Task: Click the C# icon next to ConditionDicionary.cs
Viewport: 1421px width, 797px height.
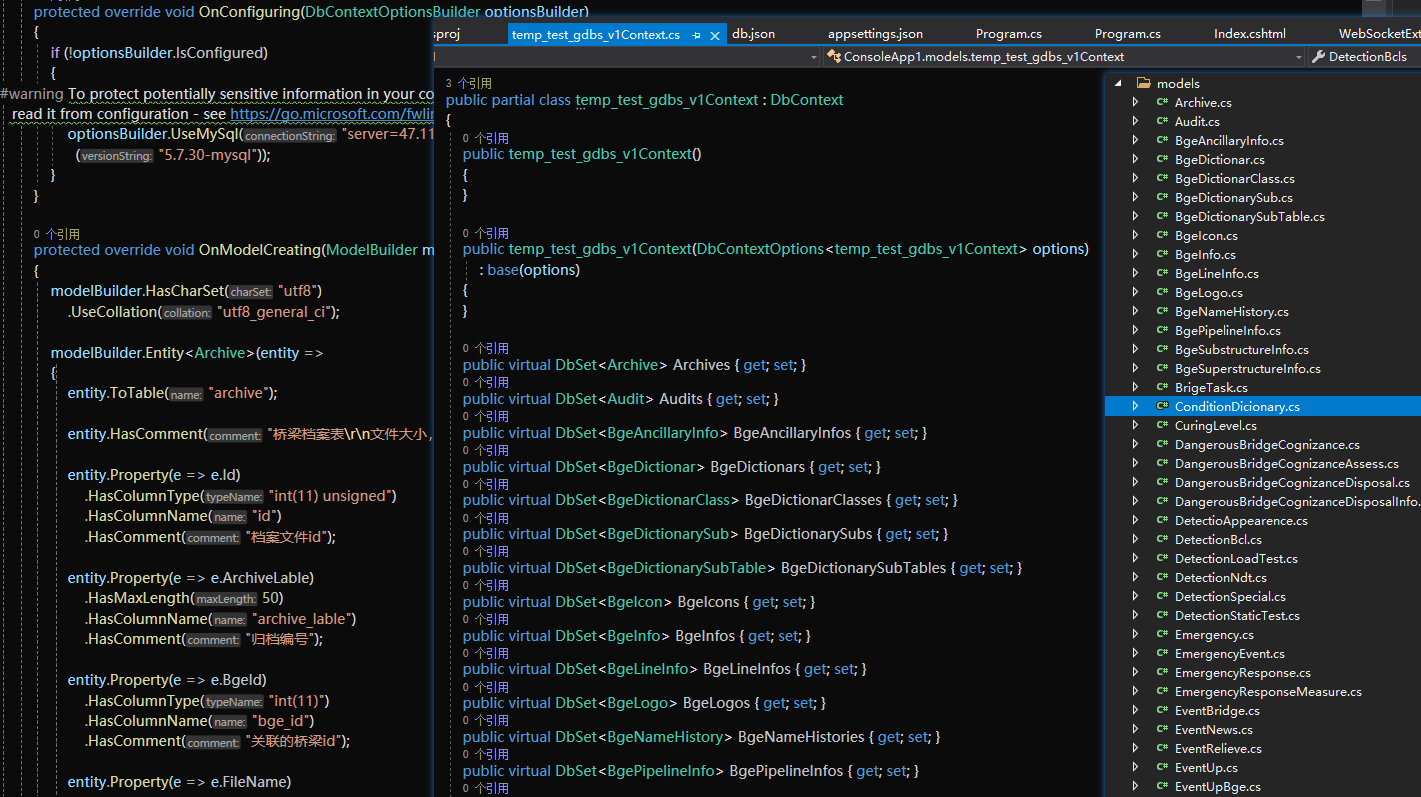Action: pyautogui.click(x=1161, y=407)
